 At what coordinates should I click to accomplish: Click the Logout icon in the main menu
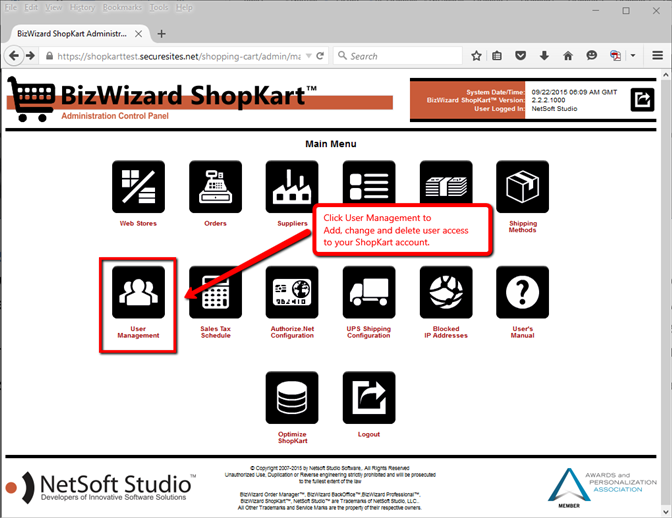click(369, 398)
